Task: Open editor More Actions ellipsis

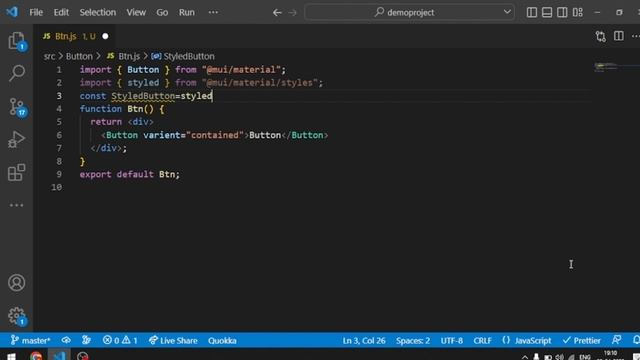Action: 636,36
